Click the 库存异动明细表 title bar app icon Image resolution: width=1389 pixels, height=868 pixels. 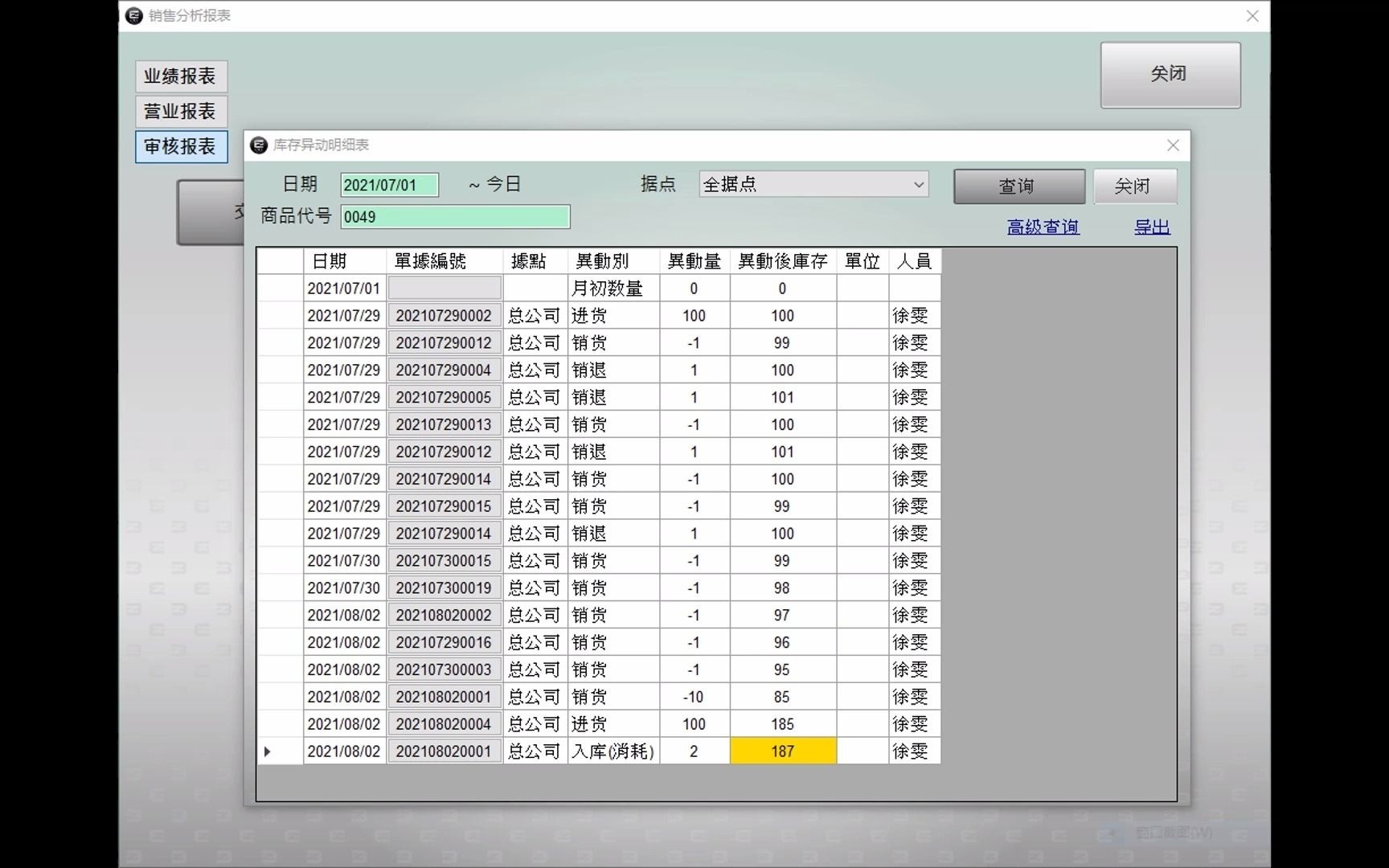260,145
